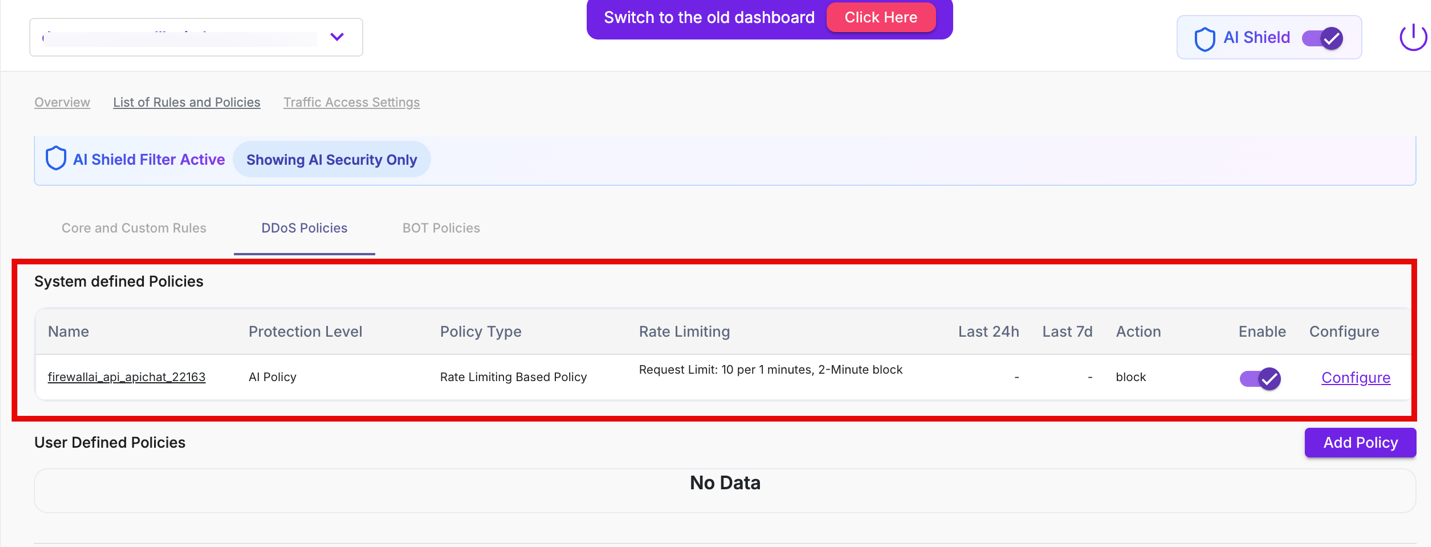Toggle the AI Shield switch off

click(1322, 38)
